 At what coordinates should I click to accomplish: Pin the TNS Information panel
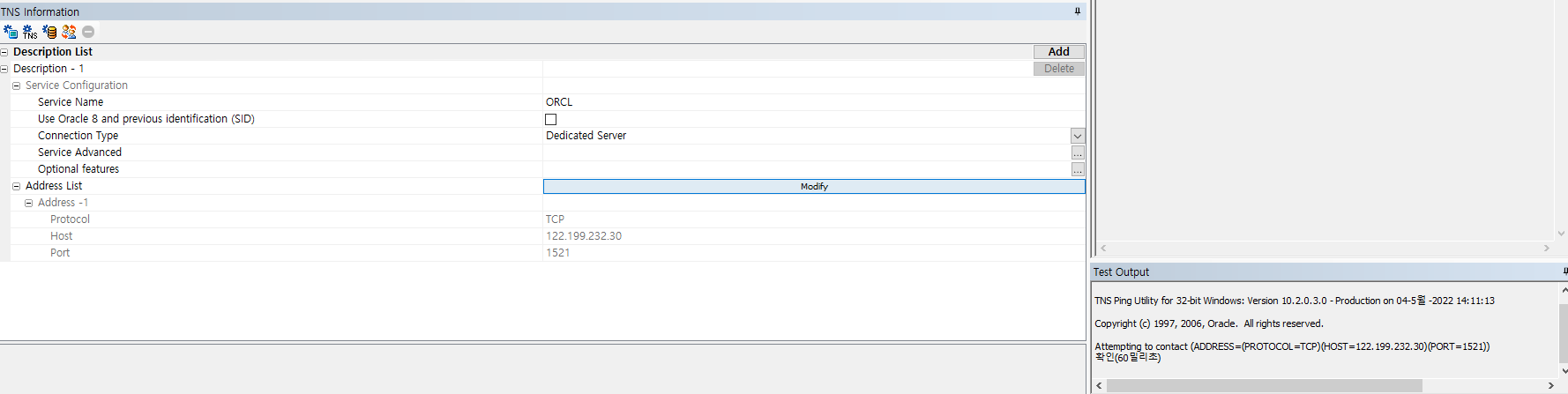[x=1077, y=11]
